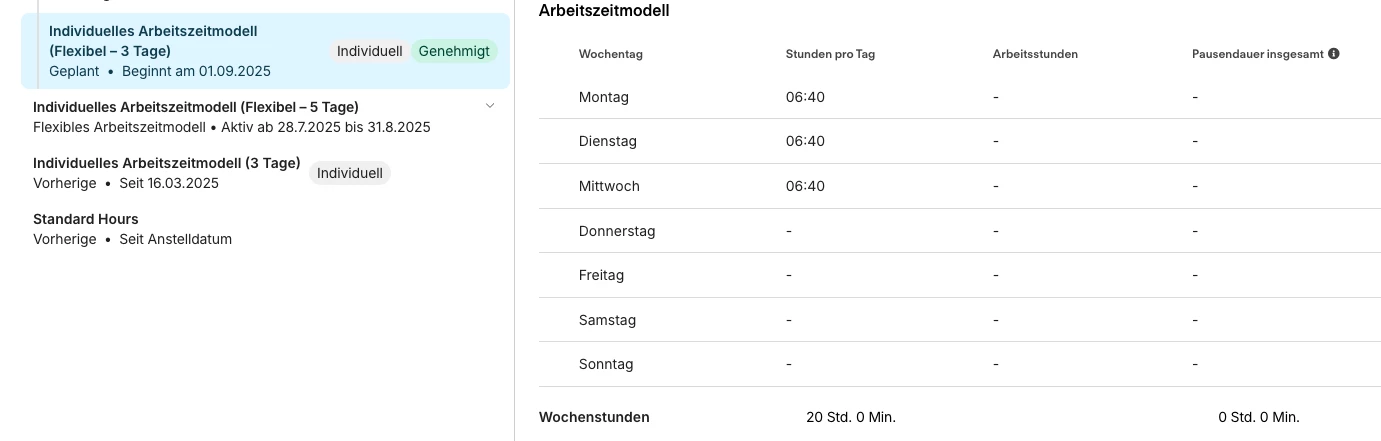Screen dimensions: 1381x441
Task: Click the Individuell badge beside the 3 Tage model
Action: pos(349,173)
